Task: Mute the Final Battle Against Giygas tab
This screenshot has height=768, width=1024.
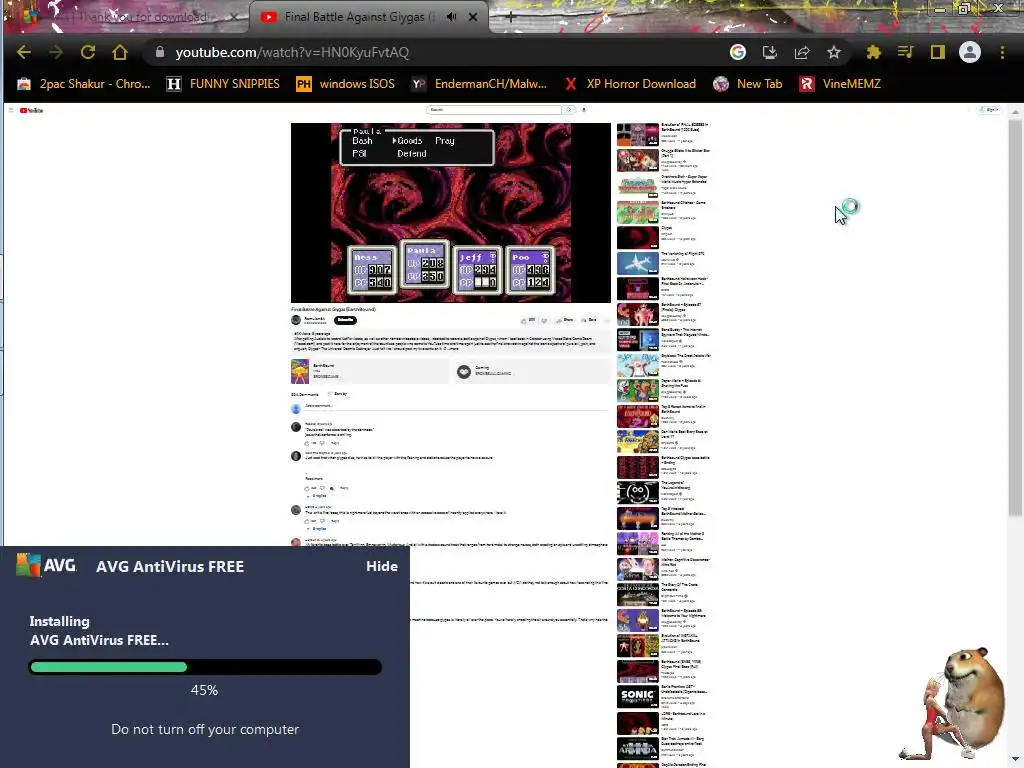Action: (451, 17)
